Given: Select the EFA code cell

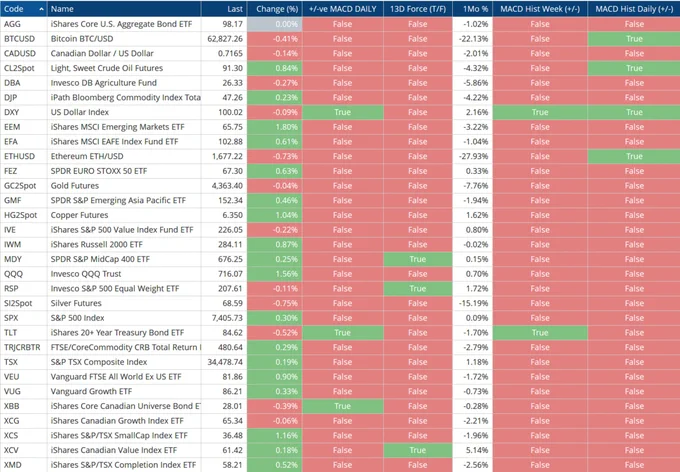Looking at the screenshot, I should coord(24,141).
